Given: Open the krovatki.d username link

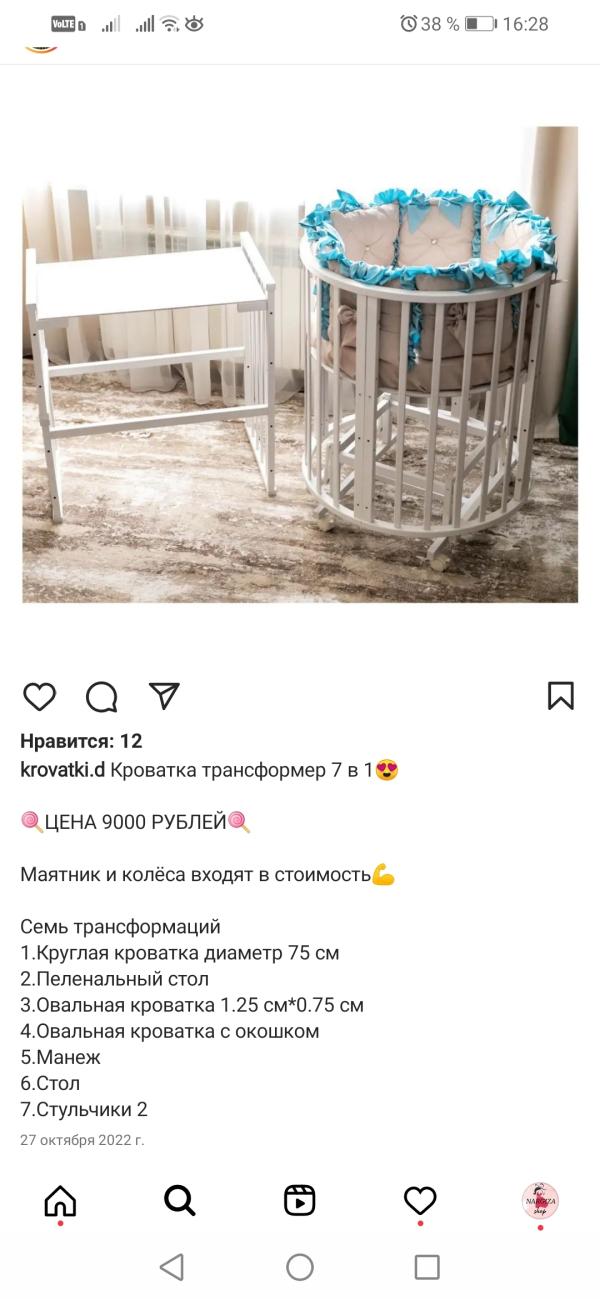Looking at the screenshot, I should tap(62, 770).
